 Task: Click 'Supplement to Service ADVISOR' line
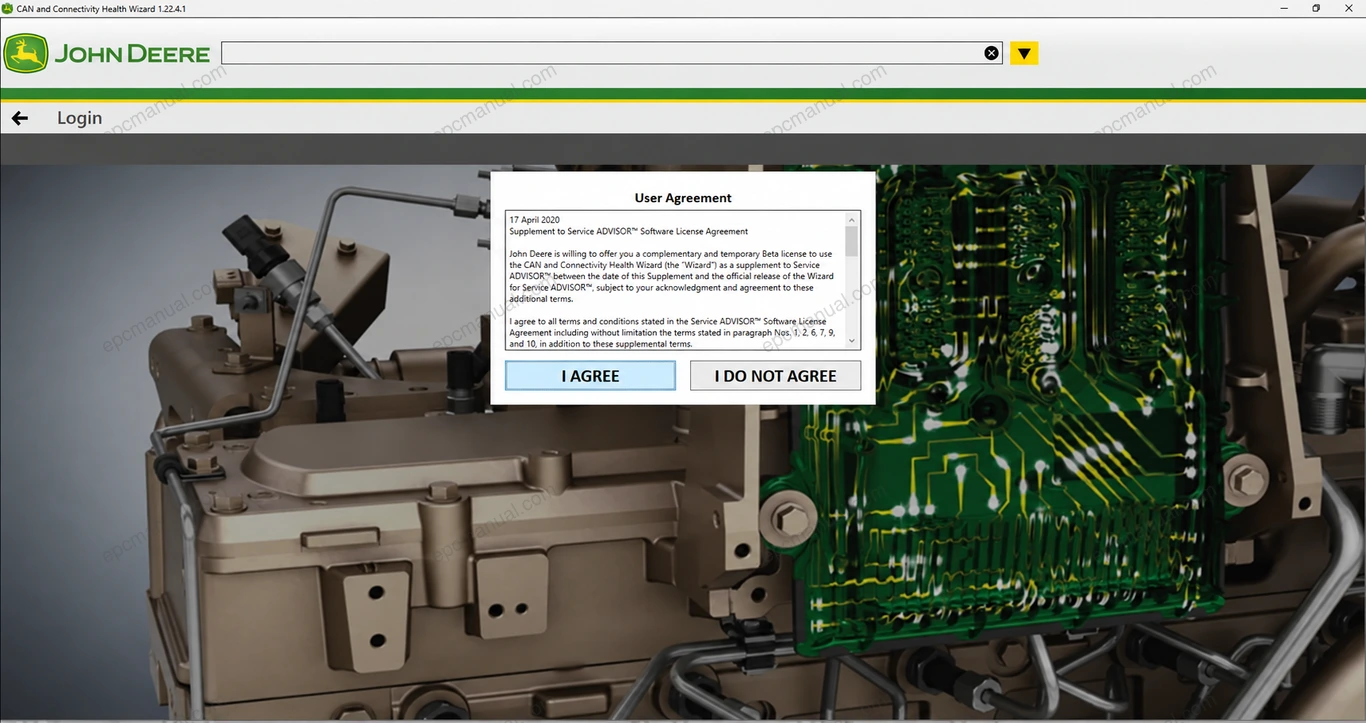click(x=628, y=231)
